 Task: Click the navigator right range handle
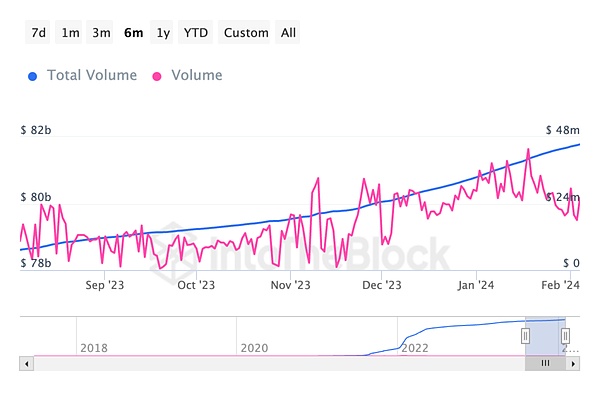[565, 336]
